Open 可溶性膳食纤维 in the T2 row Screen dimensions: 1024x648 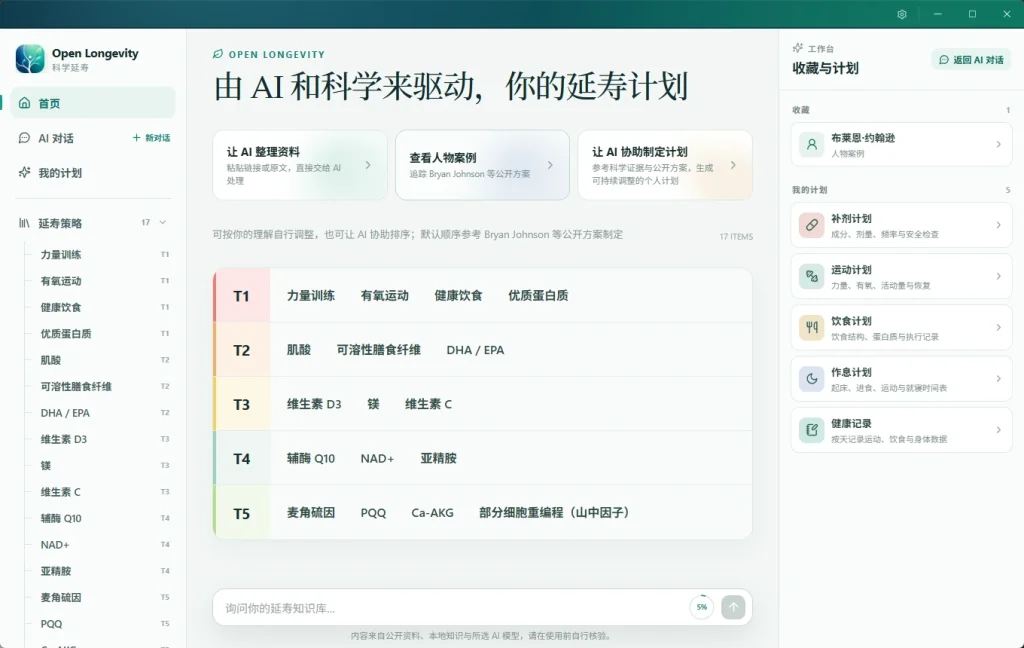pos(379,350)
